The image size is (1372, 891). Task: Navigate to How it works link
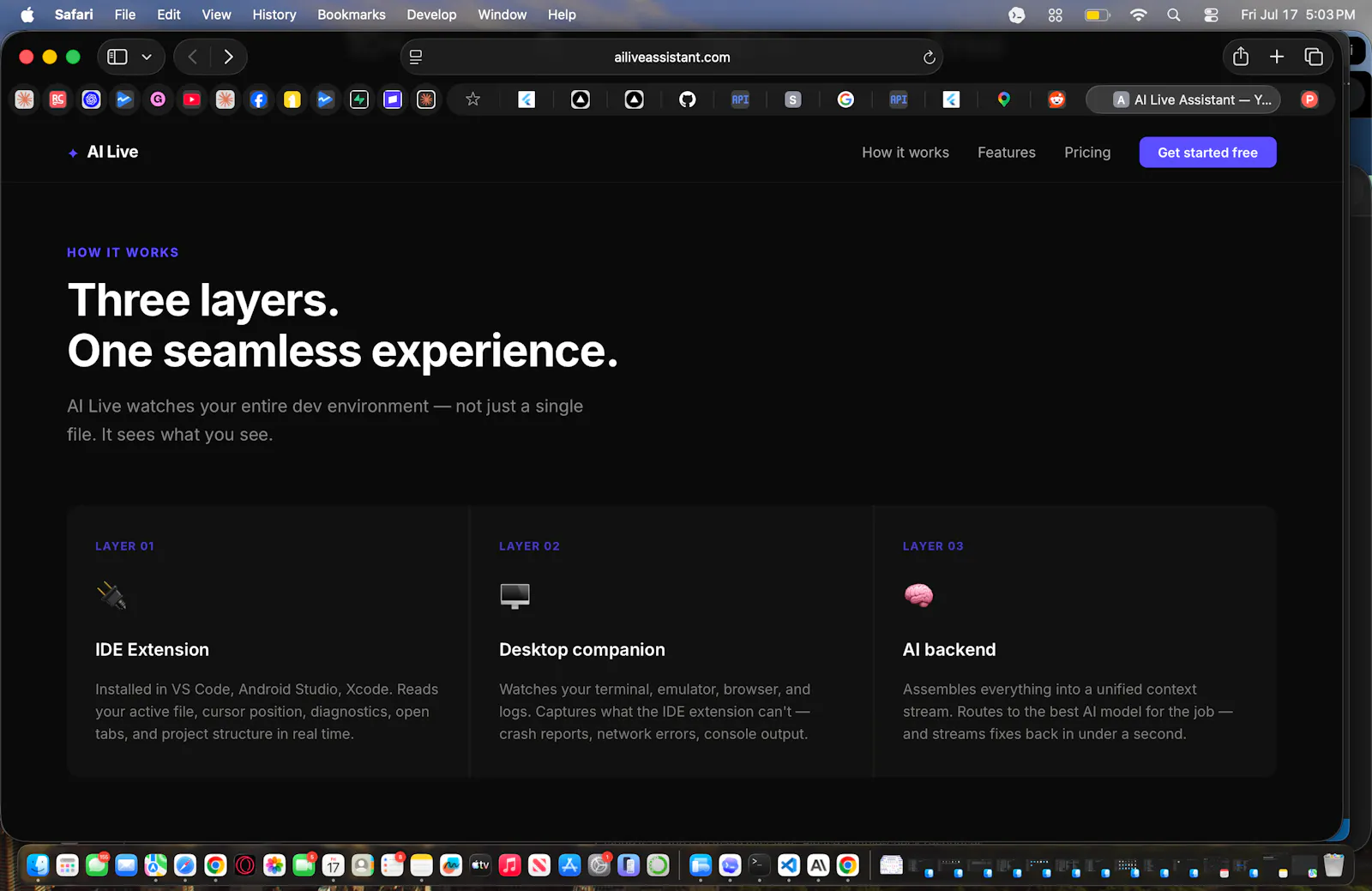(x=906, y=153)
